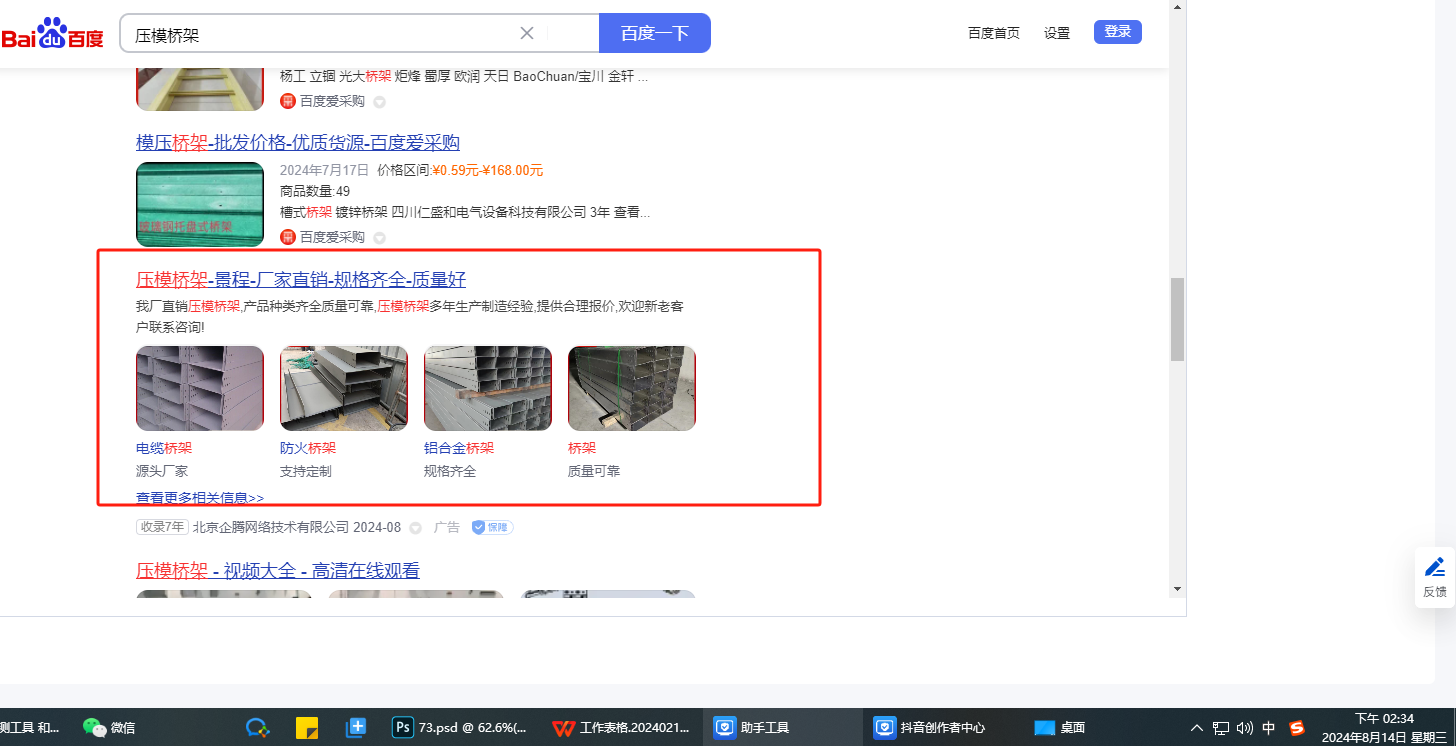The image size is (1456, 746).
Task: Click the 收录7年 badge
Action: pos(162,527)
